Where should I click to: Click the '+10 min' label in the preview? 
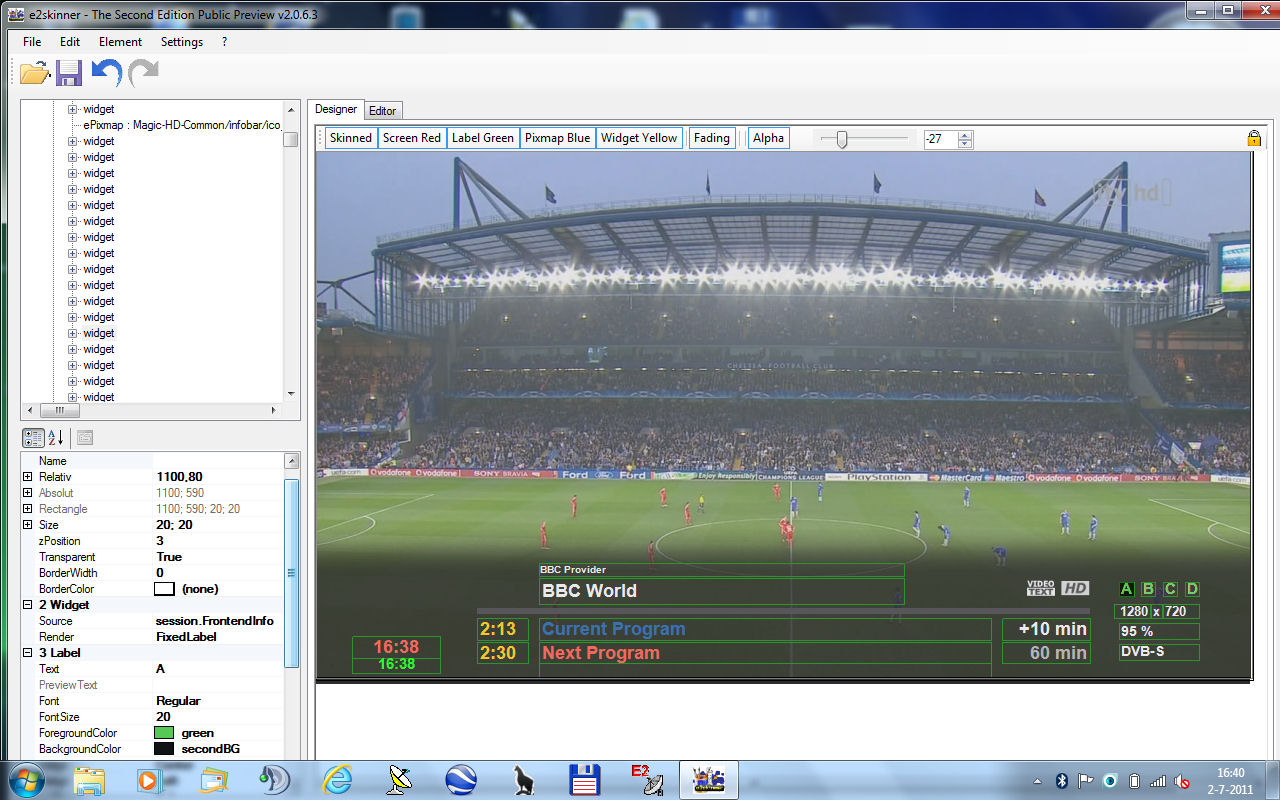pos(1046,629)
